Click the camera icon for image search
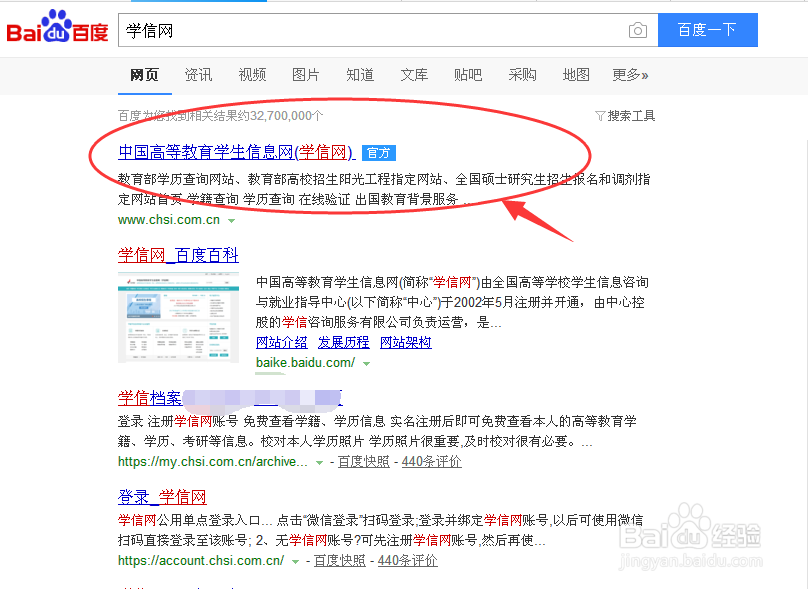808x589 pixels. tap(637, 30)
